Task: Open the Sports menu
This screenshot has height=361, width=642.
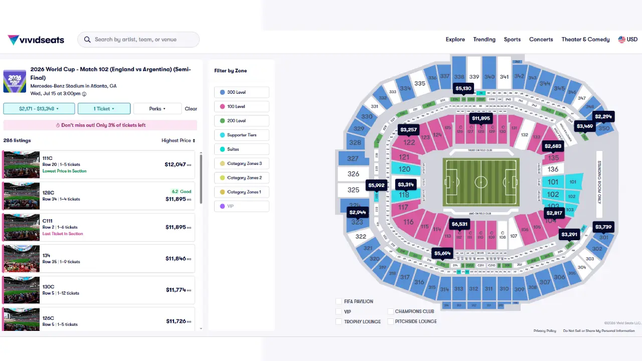Action: [x=512, y=39]
